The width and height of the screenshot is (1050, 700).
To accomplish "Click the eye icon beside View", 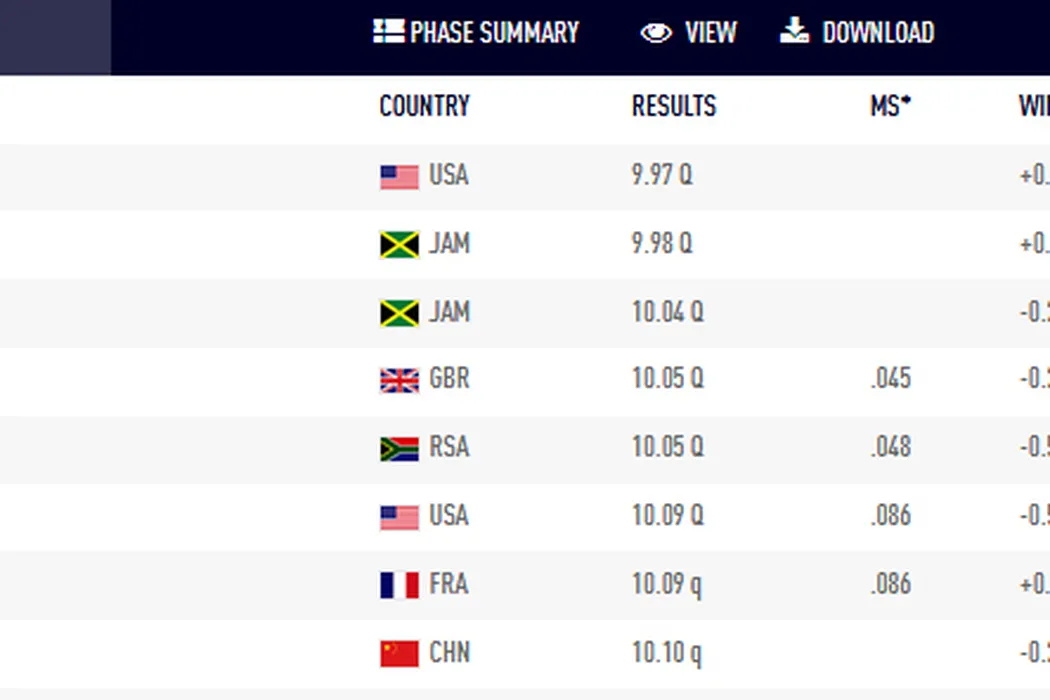I will tap(656, 33).
